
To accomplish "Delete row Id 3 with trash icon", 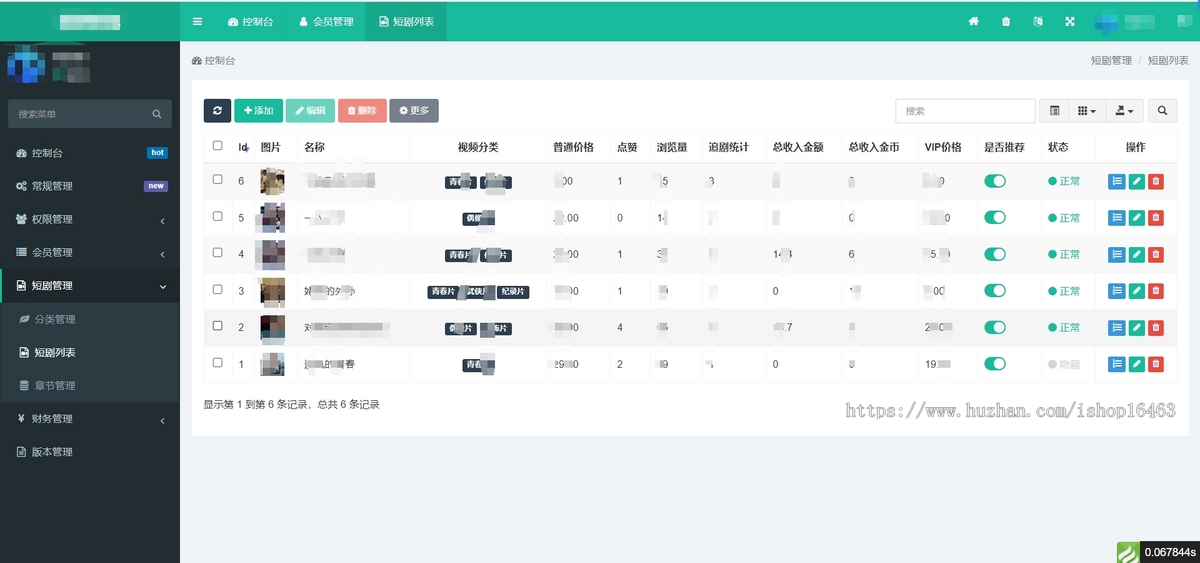I will 1156,291.
